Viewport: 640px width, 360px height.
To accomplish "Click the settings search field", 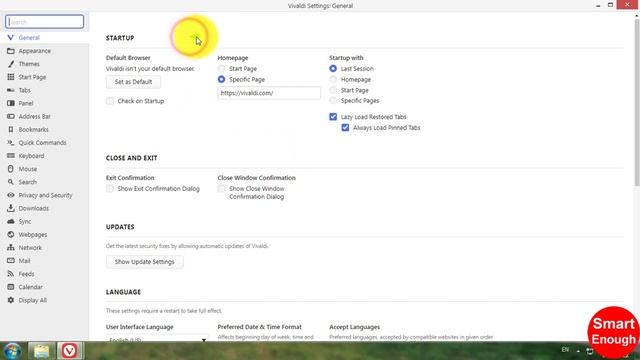I will 44,22.
